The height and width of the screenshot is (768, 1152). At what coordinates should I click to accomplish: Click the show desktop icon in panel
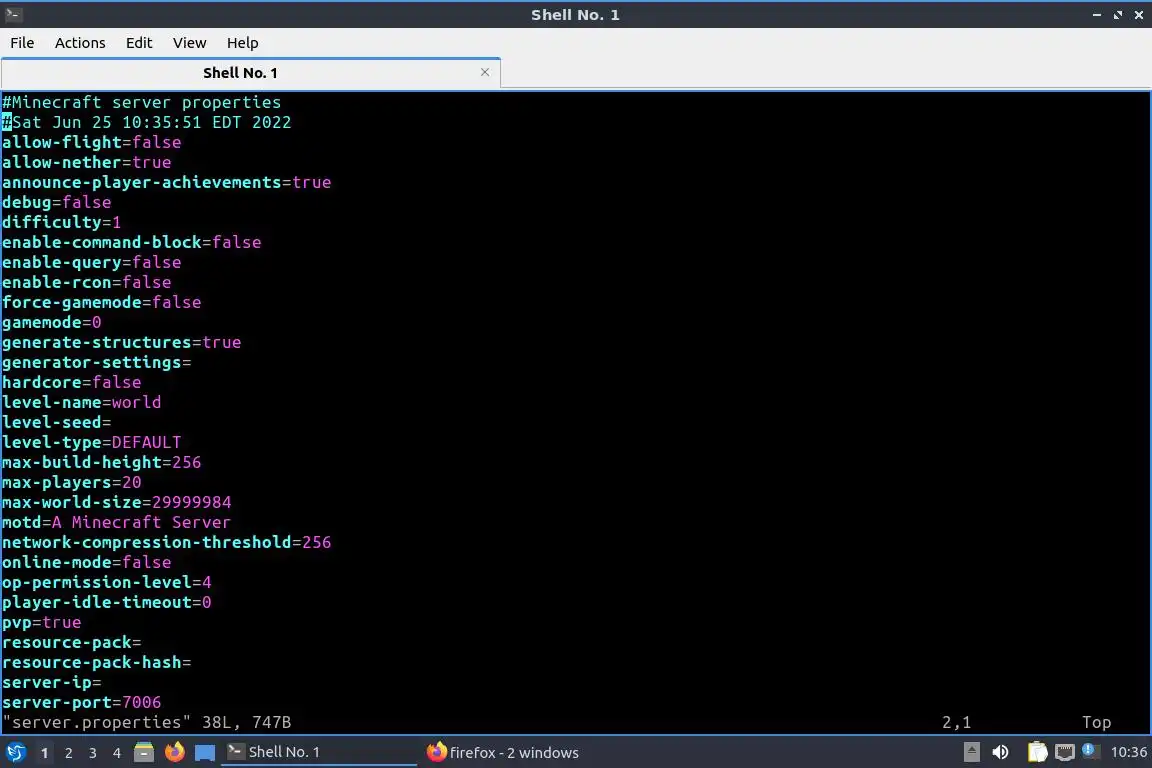[205, 753]
